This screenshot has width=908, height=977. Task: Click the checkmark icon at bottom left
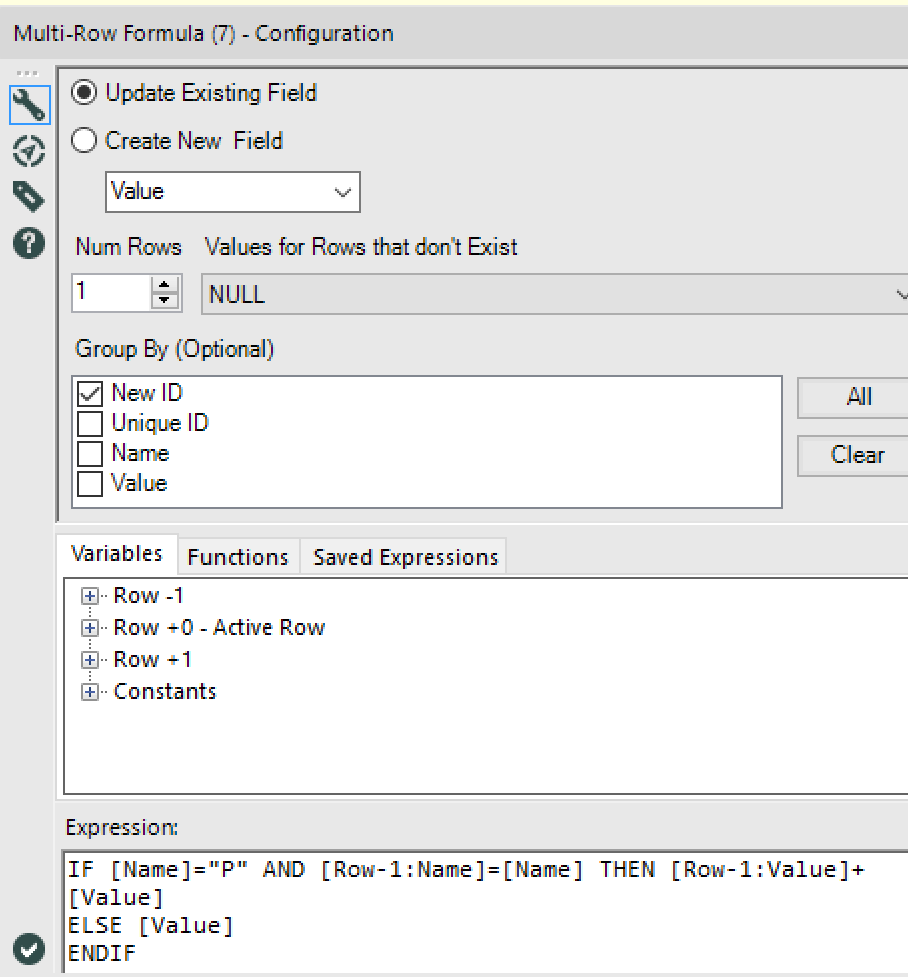pyautogui.click(x=28, y=948)
